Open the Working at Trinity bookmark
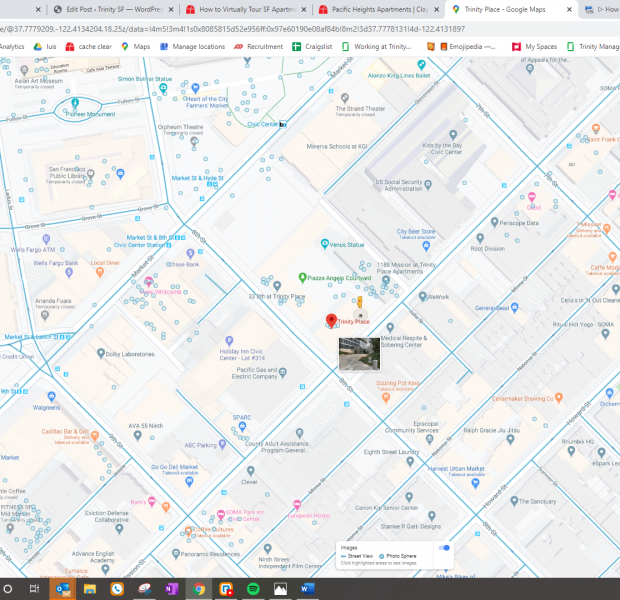 (x=376, y=47)
